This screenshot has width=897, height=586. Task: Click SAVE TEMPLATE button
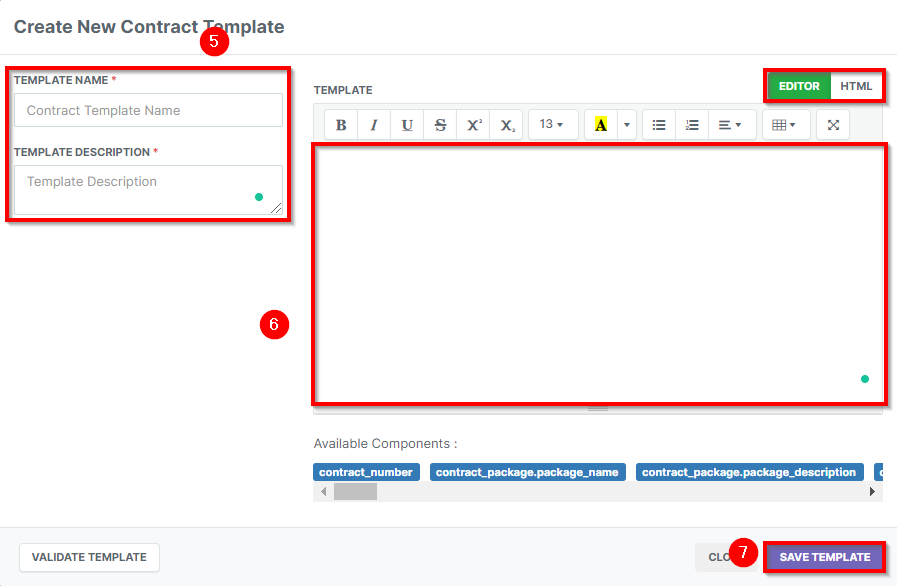click(x=824, y=557)
